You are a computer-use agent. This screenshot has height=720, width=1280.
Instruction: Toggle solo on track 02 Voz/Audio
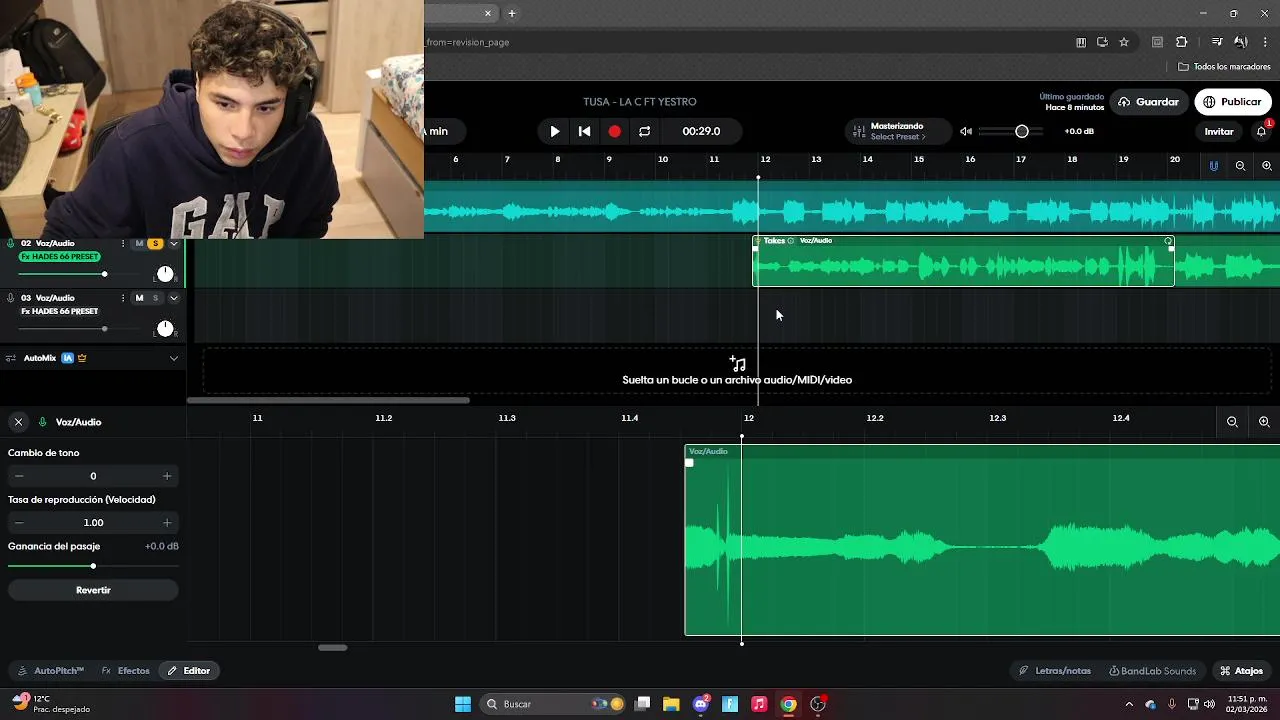click(x=155, y=244)
